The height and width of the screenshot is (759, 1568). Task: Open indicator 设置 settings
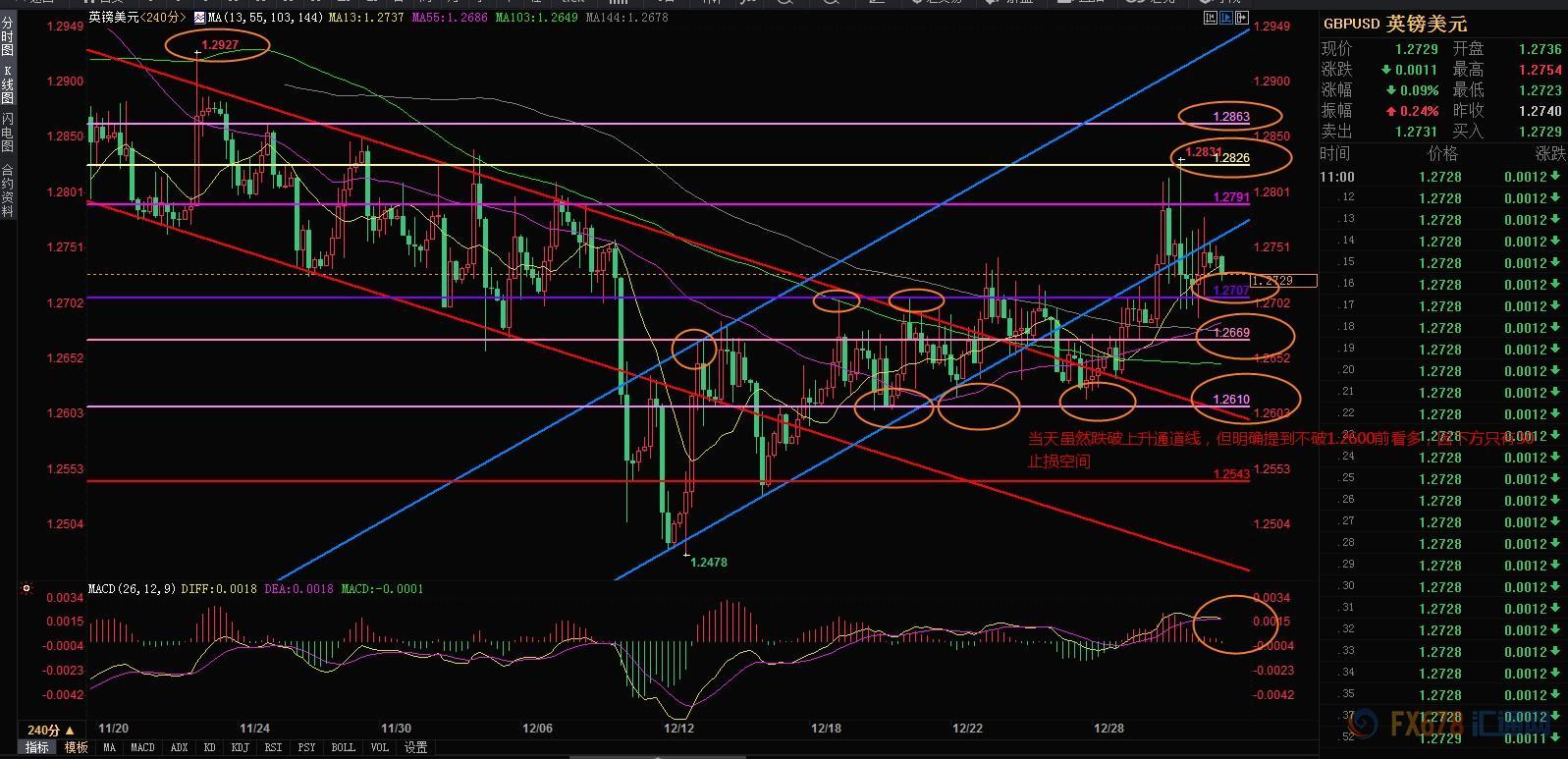415,748
